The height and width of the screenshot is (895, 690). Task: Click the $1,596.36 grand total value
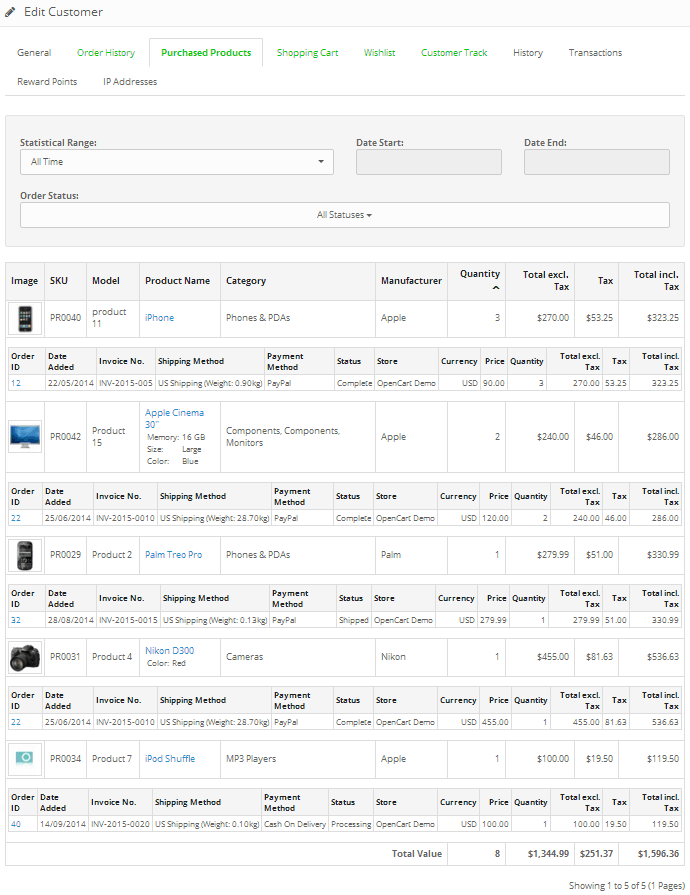(x=658, y=854)
